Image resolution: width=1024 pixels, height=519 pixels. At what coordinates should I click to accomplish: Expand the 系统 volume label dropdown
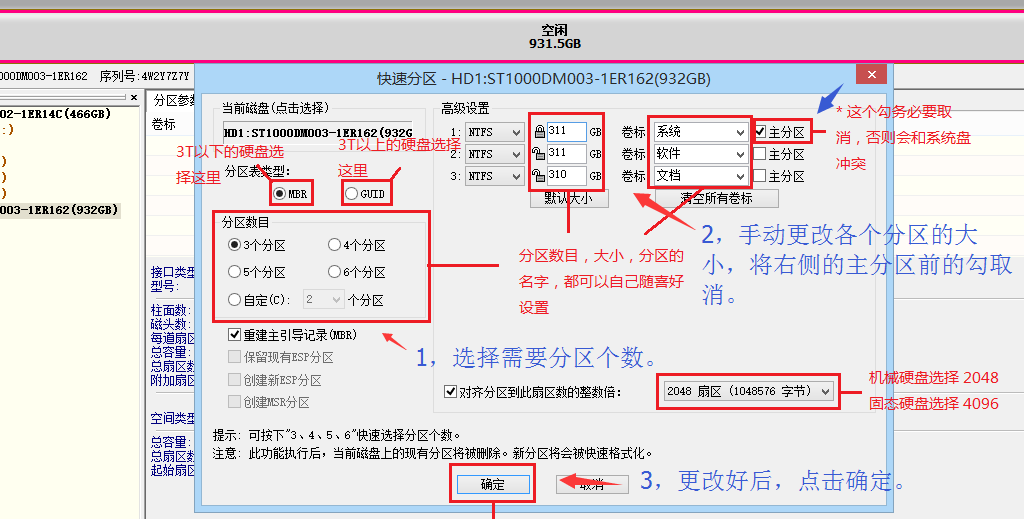pyautogui.click(x=739, y=132)
